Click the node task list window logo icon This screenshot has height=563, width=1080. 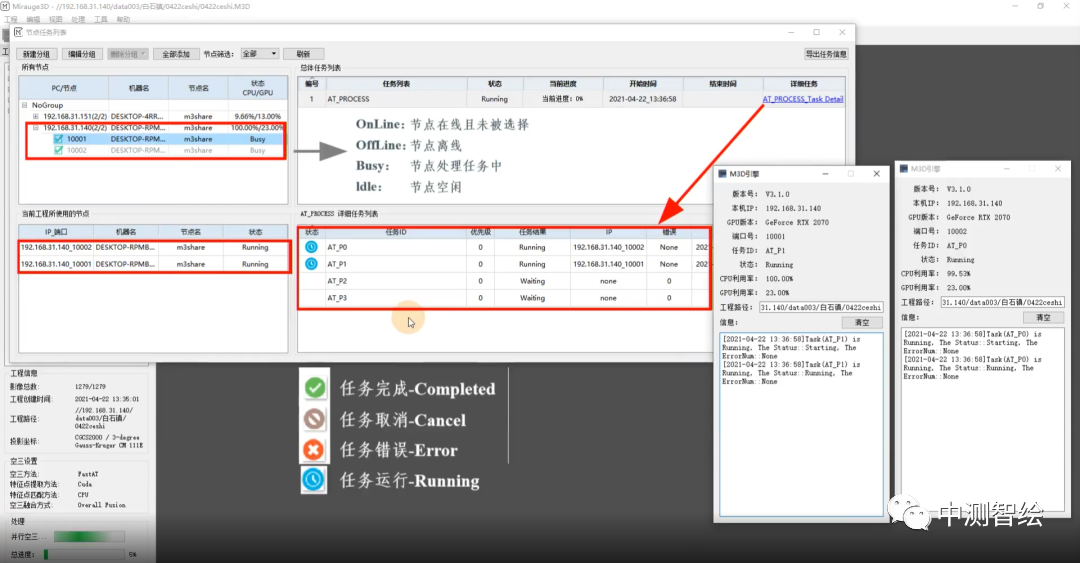click(x=17, y=32)
